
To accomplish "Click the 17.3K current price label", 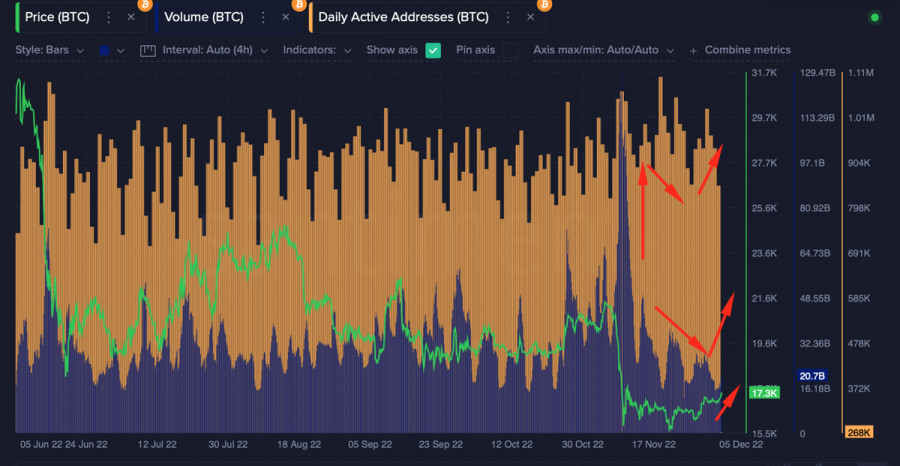I will (763, 394).
